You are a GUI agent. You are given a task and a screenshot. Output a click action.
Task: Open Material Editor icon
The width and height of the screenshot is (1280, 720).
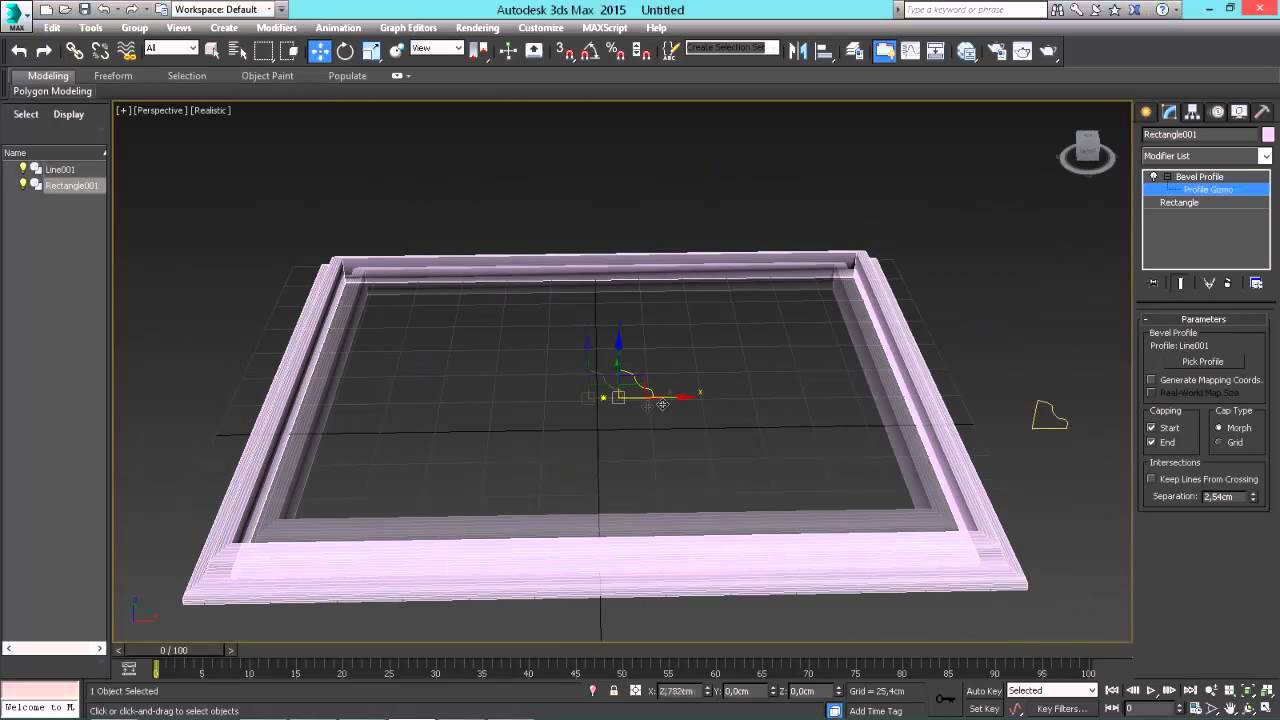coord(967,51)
